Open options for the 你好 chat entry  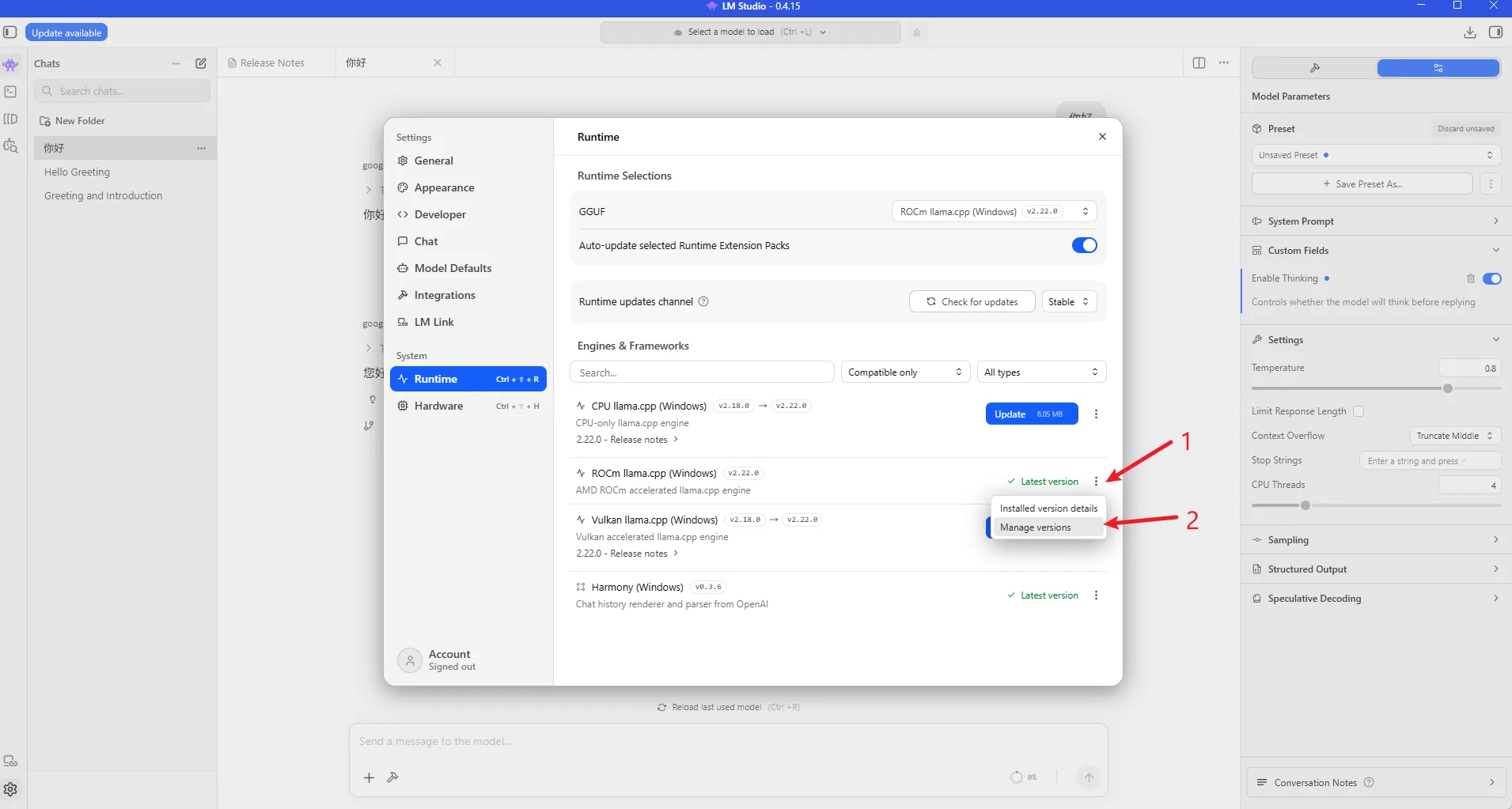click(x=201, y=148)
